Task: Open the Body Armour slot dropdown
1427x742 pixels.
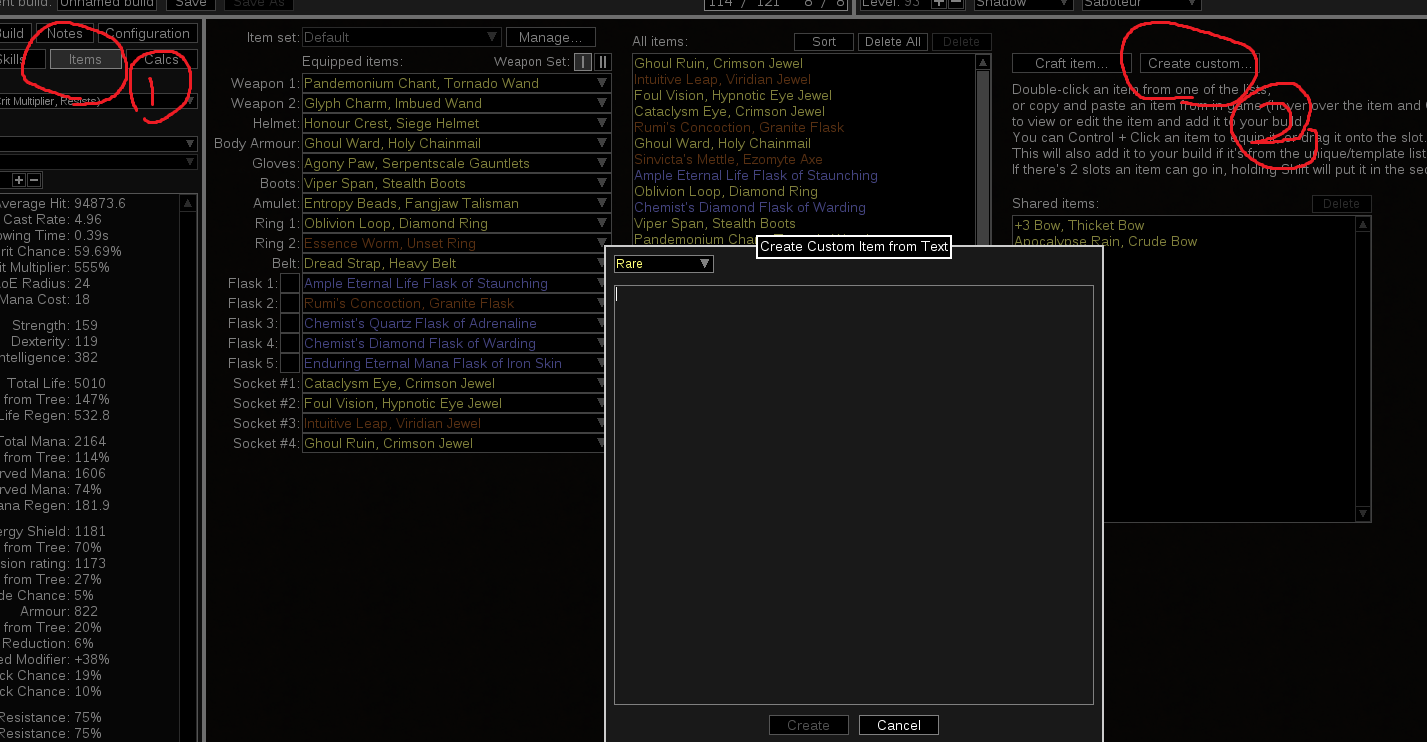Action: pyautogui.click(x=456, y=143)
